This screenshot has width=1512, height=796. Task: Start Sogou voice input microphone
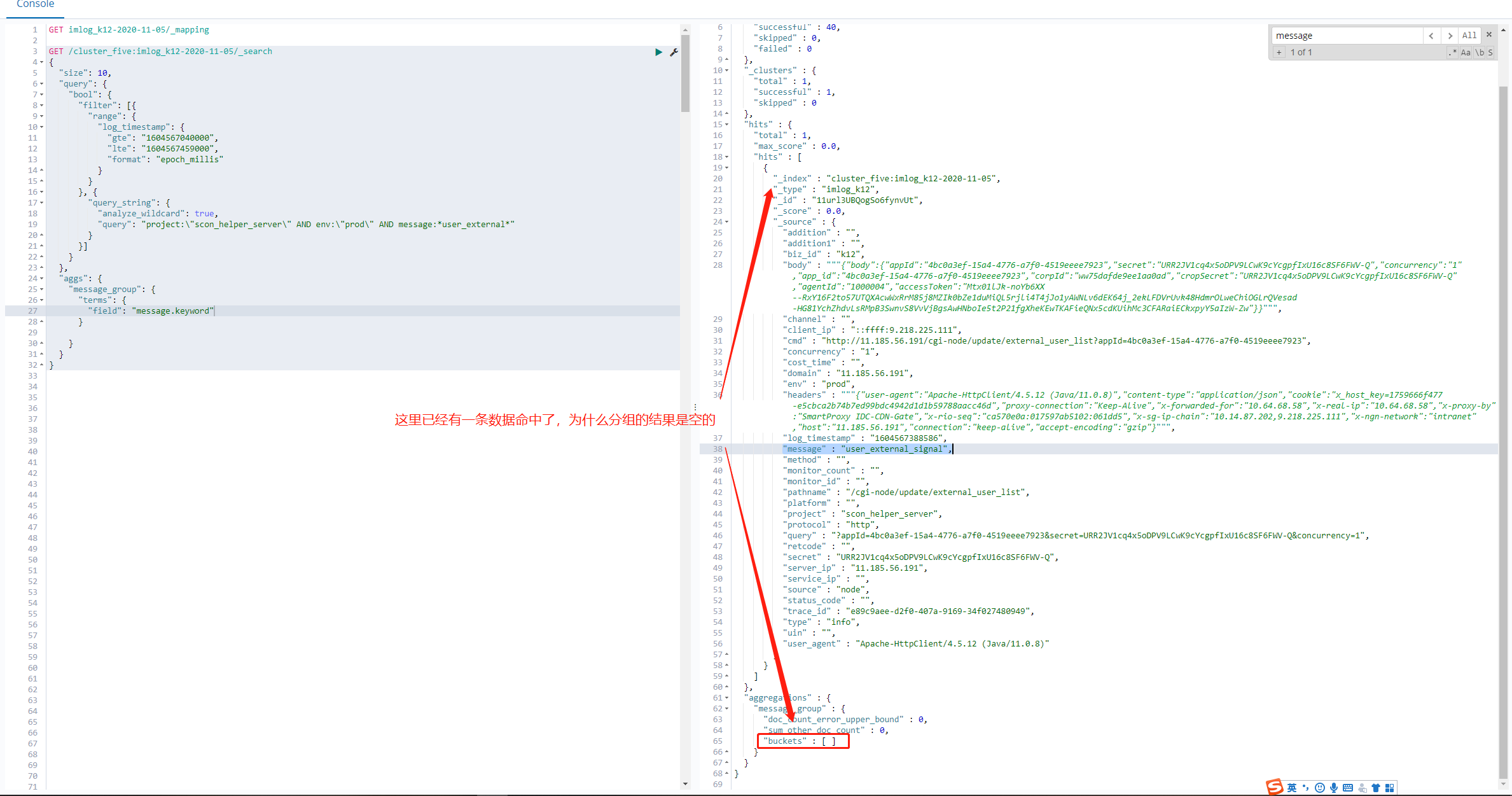tap(1334, 788)
